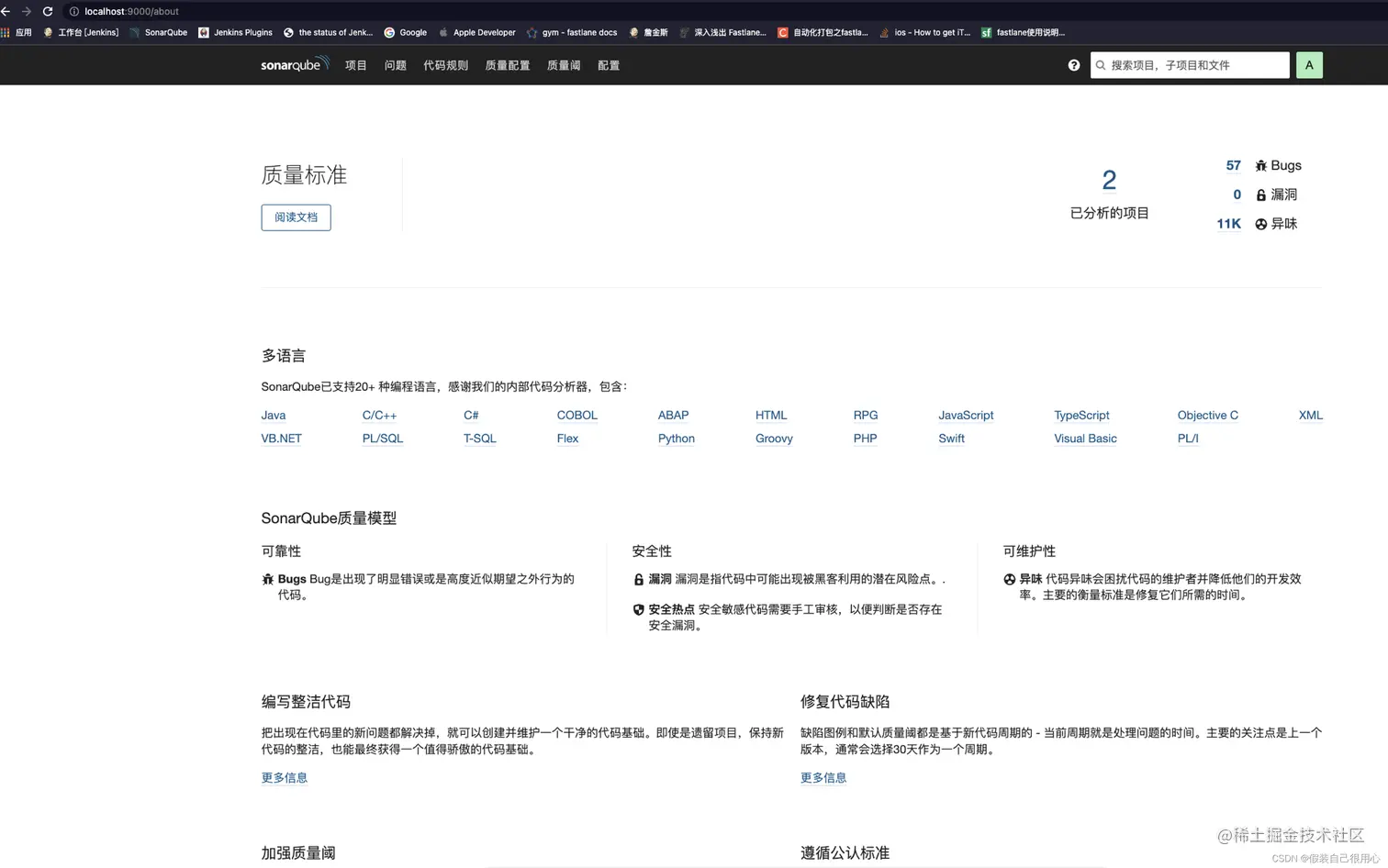Open the T-SQL language link

click(479, 439)
